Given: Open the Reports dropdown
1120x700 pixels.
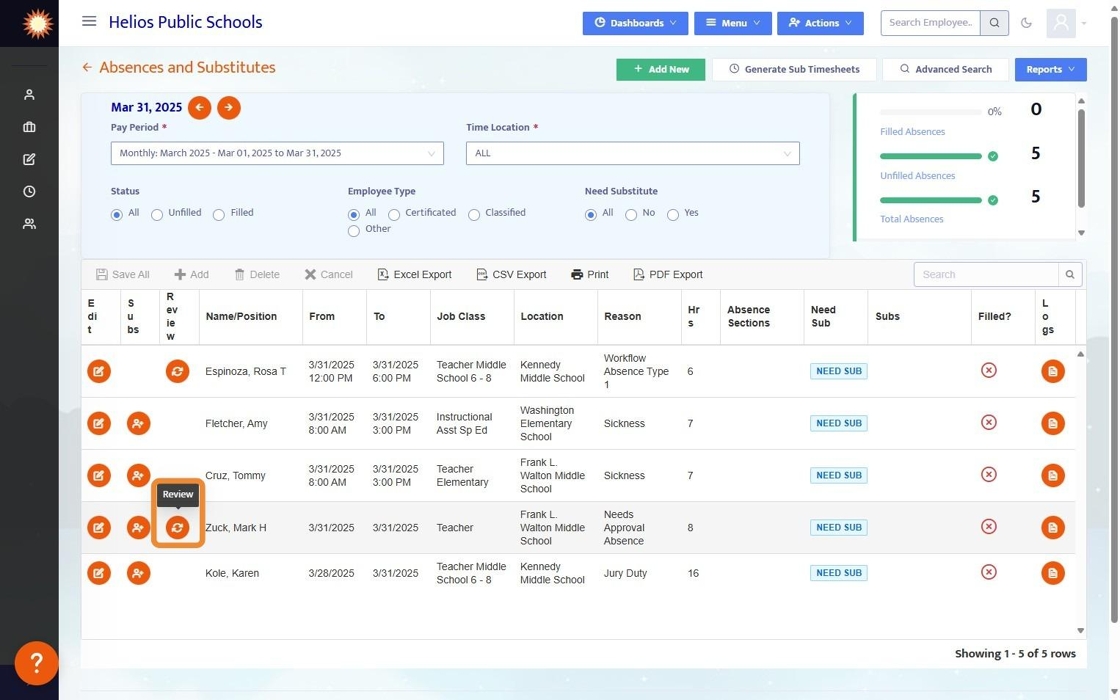Looking at the screenshot, I should coord(1050,69).
